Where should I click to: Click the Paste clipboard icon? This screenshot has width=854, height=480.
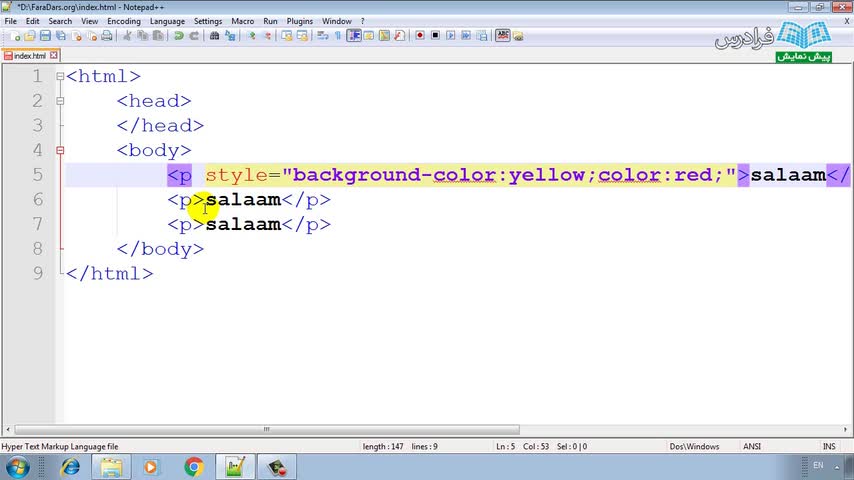tap(158, 36)
